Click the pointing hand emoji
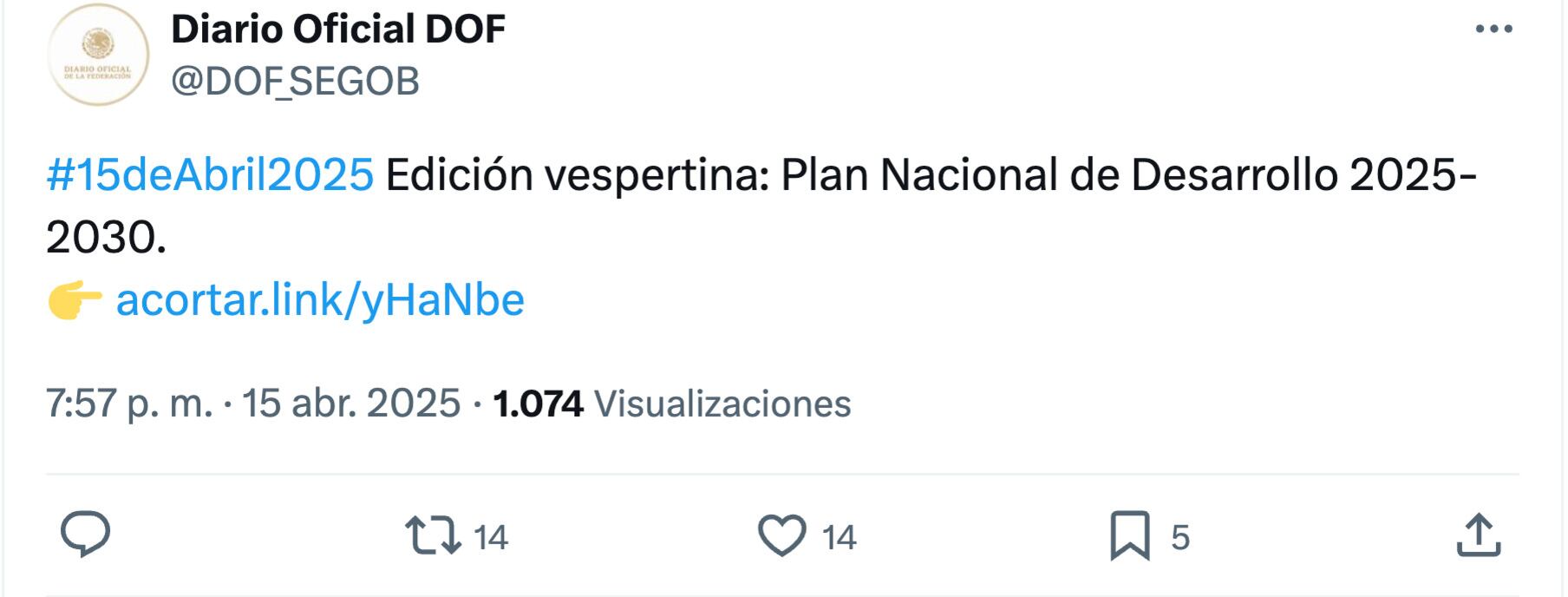The width and height of the screenshot is (1568, 597). tap(75, 301)
